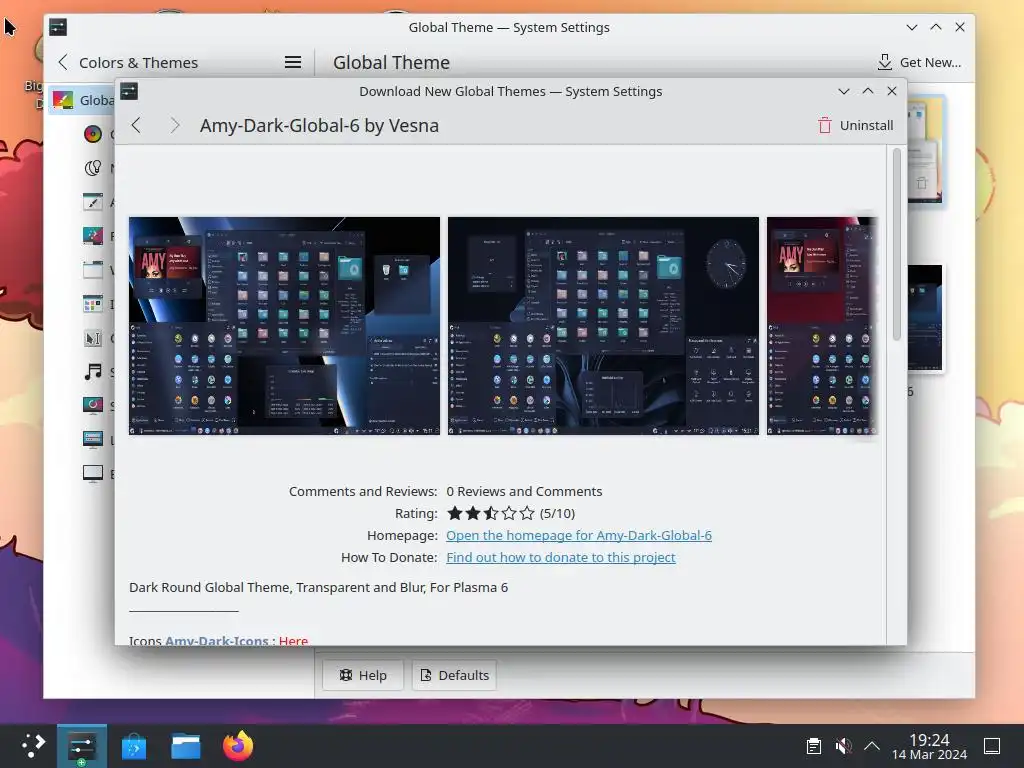Switch to System Settings taskbar entry

coord(82,746)
